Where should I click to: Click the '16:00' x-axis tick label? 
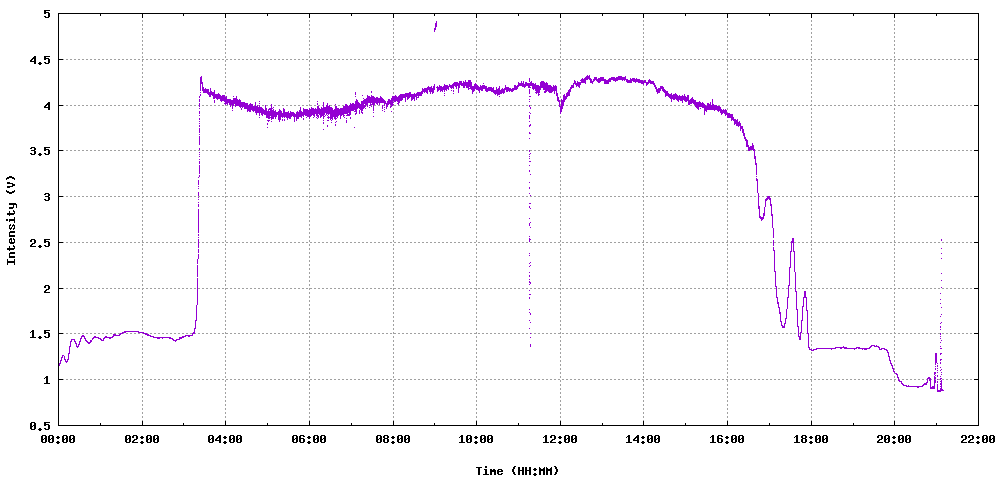point(727,439)
